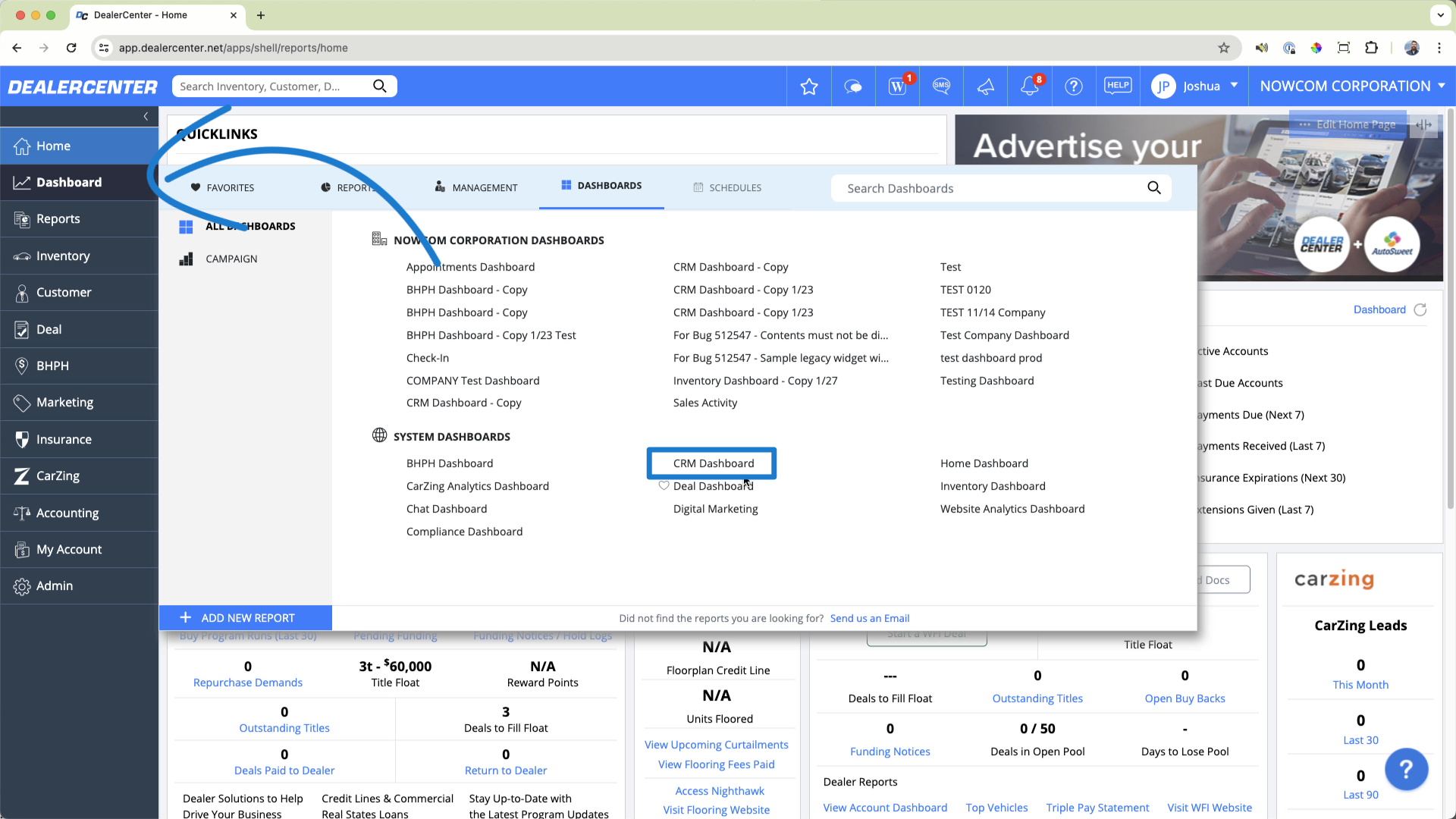Viewport: 1456px width, 819px height.
Task: Open the W notifications icon with badge 1
Action: [898, 86]
